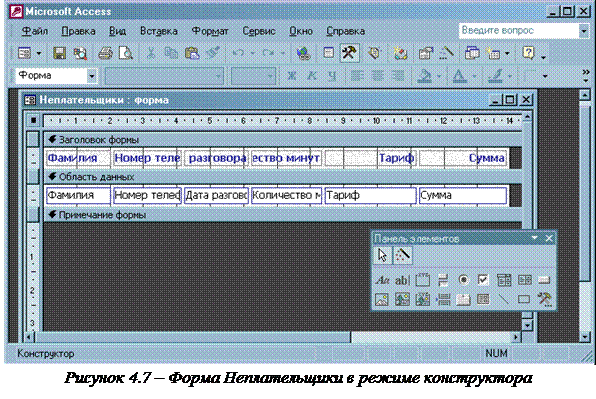Click the line color pen swatch
Screen dimensions: 596x399
[x=495, y=76]
